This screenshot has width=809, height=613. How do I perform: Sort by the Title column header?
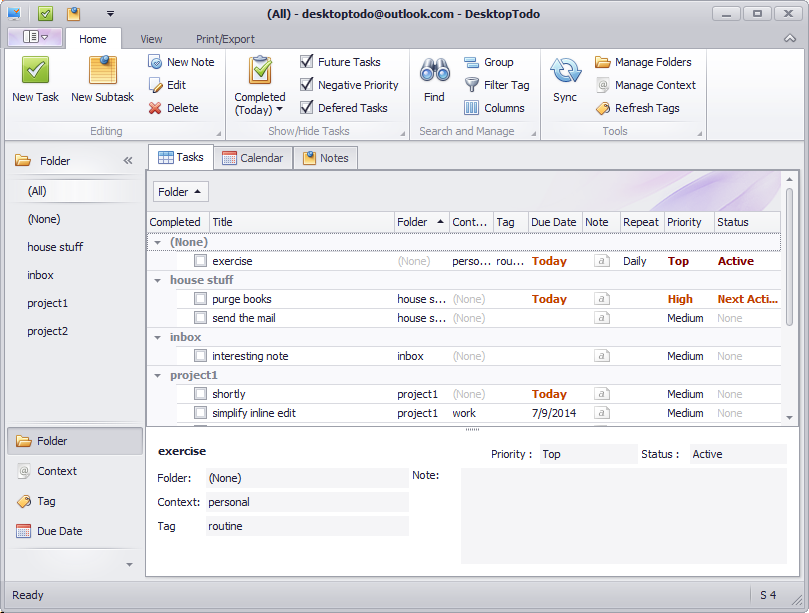[x=302, y=222]
